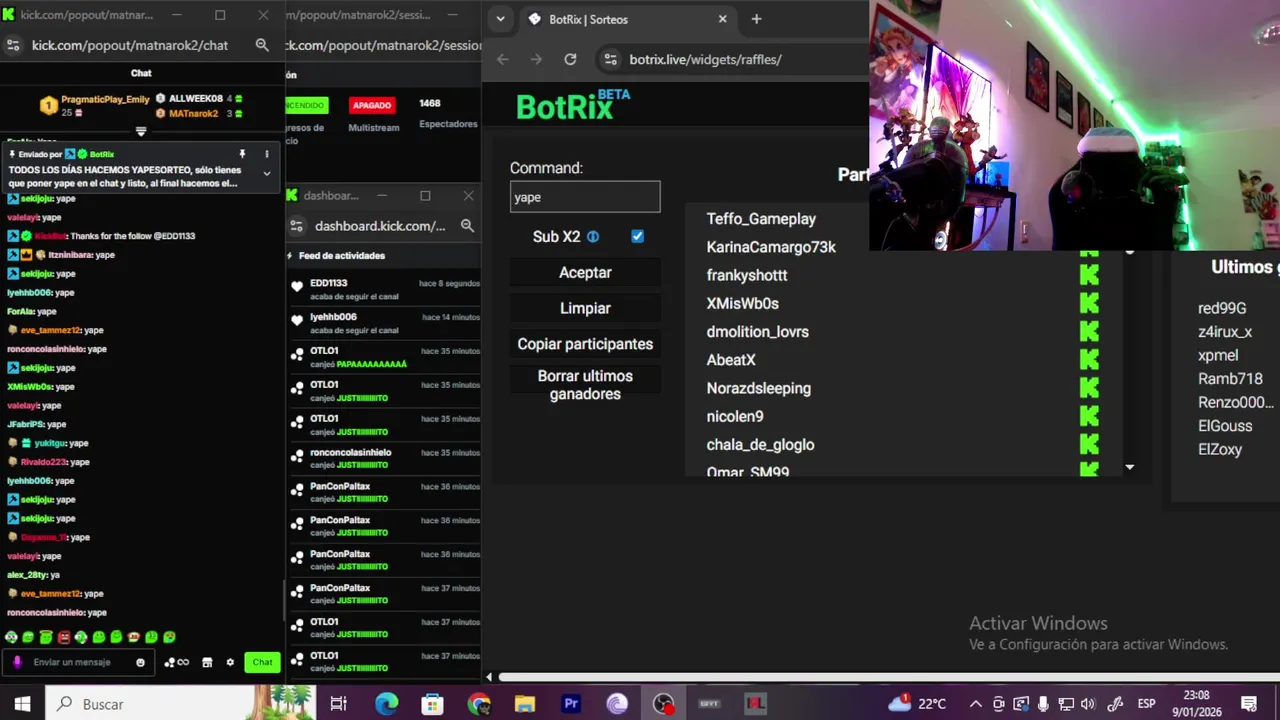Open the Windows Start menu
1280x720 pixels.
pyautogui.click(x=22, y=704)
